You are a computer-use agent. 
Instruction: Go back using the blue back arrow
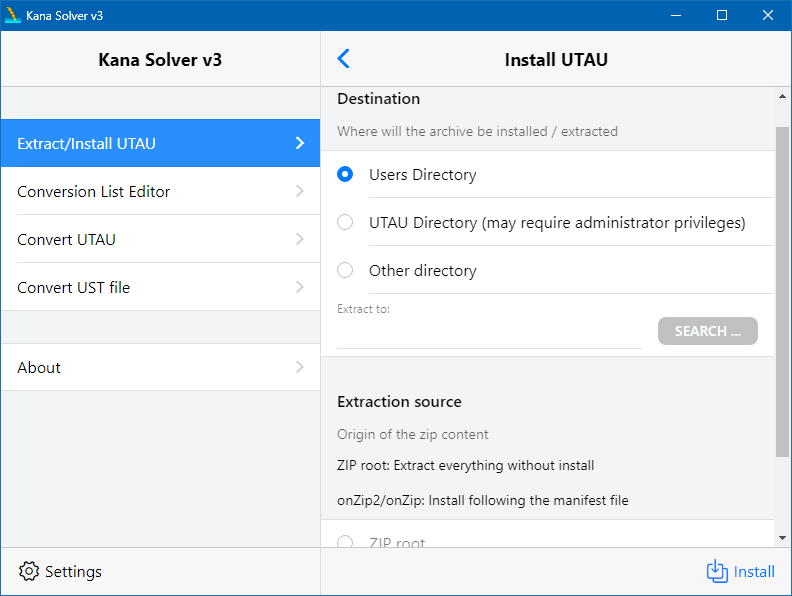pos(343,59)
